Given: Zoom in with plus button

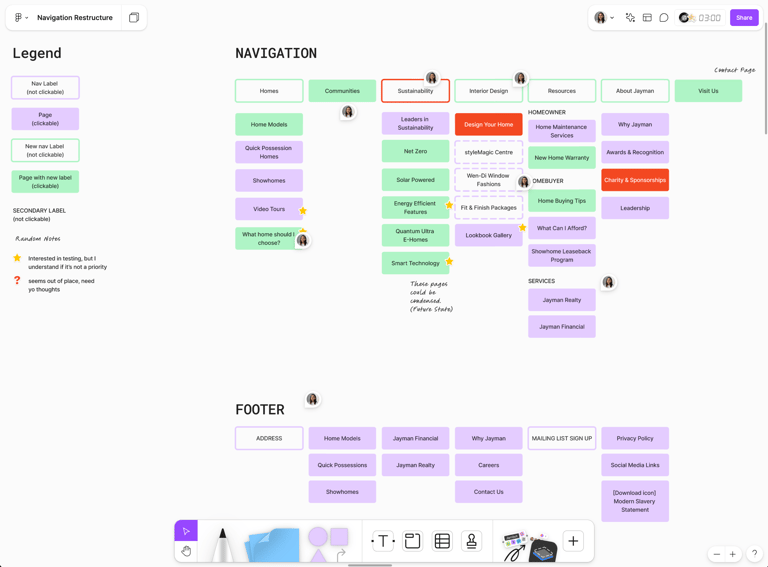Looking at the screenshot, I should click(x=733, y=554).
